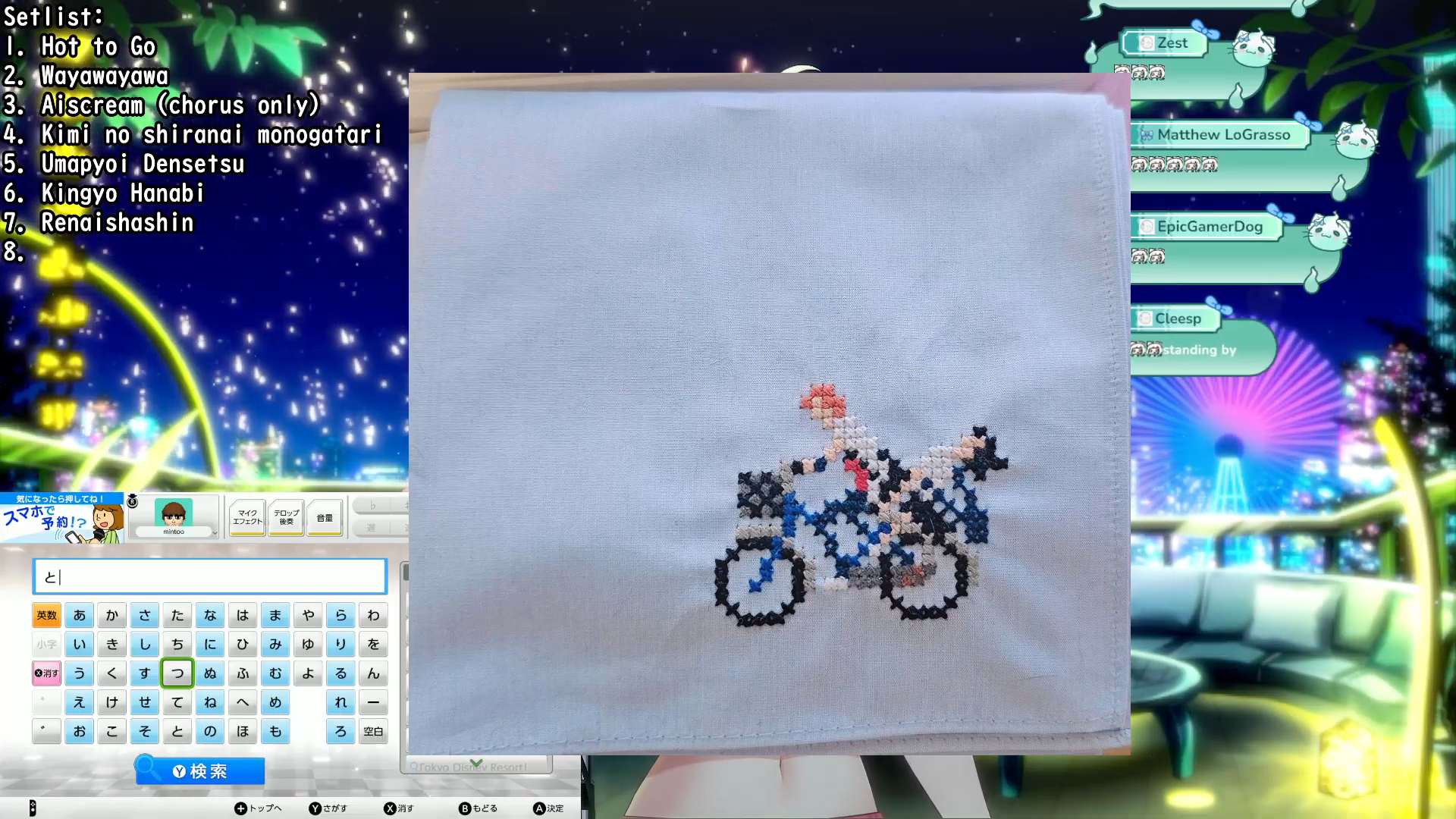This screenshot has height=819, width=1456.
Task: Click the B もどる back hint
Action: (478, 808)
